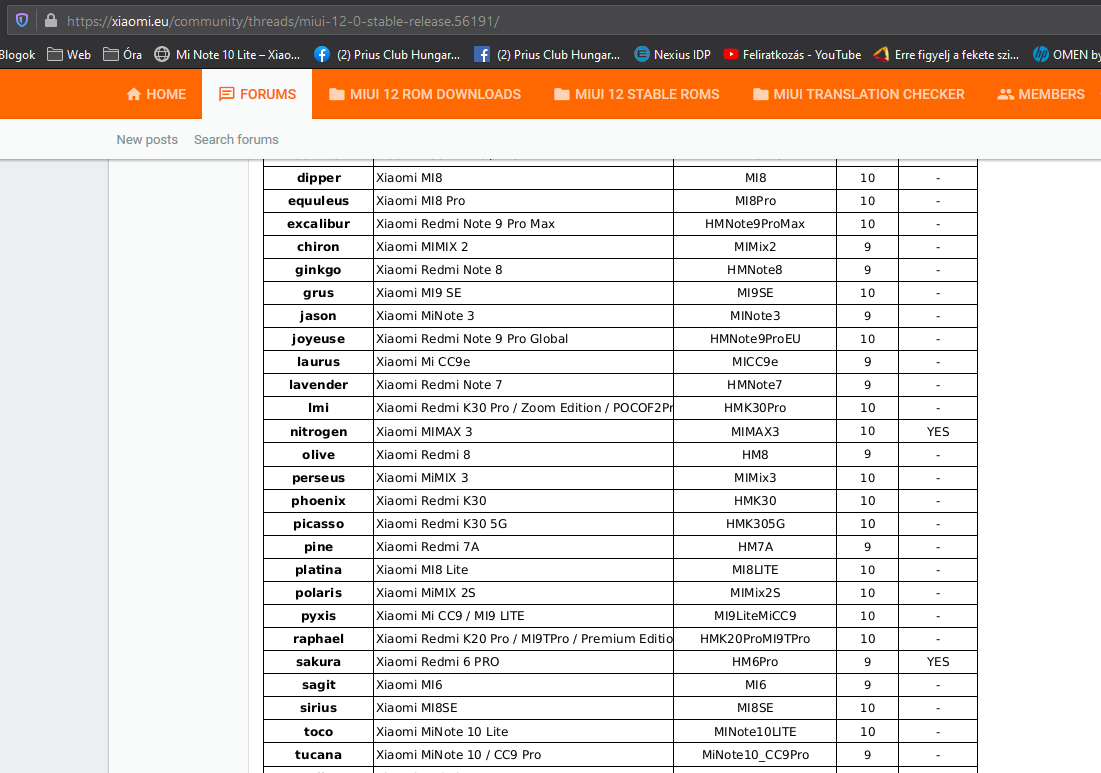Click the "Xiaomi Redmi K30 5G" cell
Screen dimensions: 1101x773
point(524,524)
